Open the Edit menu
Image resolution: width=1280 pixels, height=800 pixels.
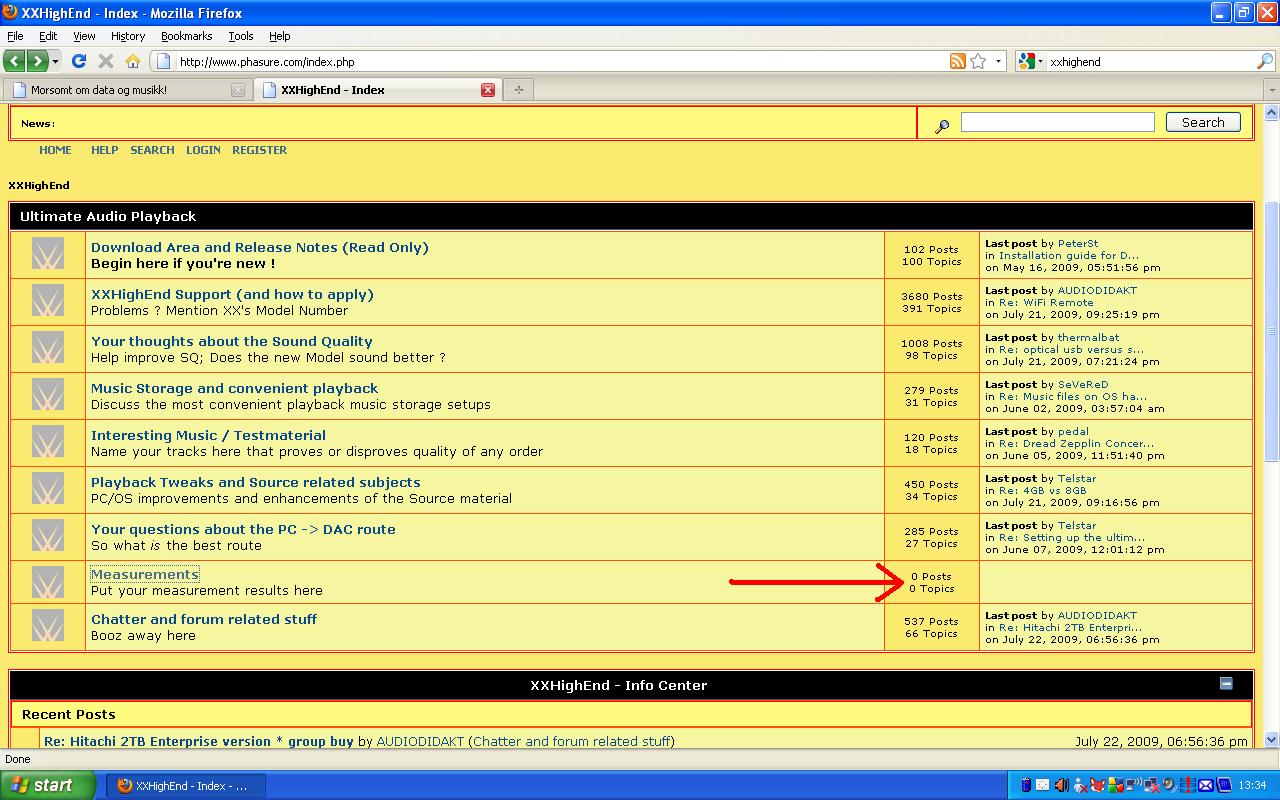point(48,36)
